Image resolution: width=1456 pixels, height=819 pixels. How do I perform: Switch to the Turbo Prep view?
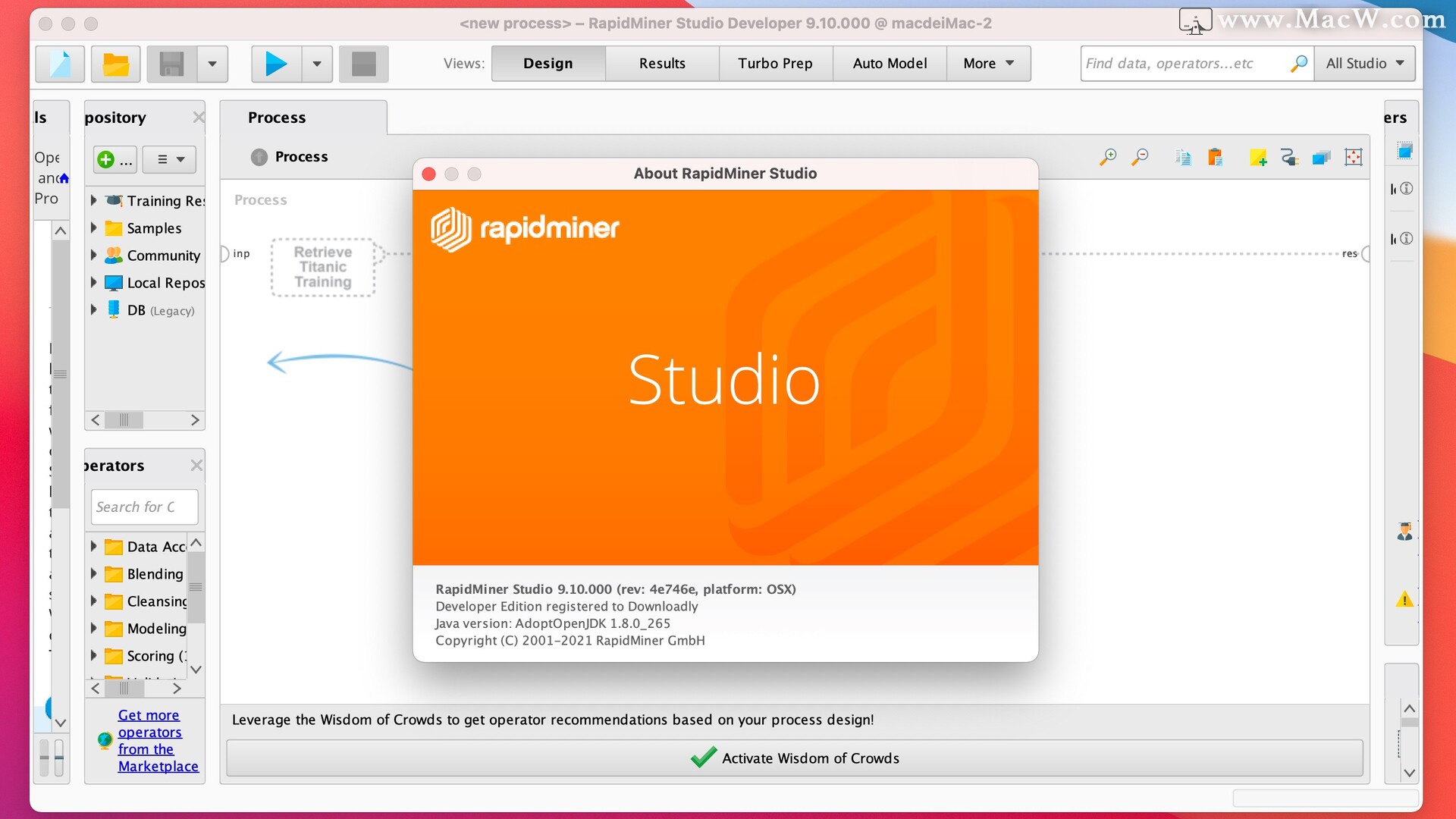[x=775, y=64]
